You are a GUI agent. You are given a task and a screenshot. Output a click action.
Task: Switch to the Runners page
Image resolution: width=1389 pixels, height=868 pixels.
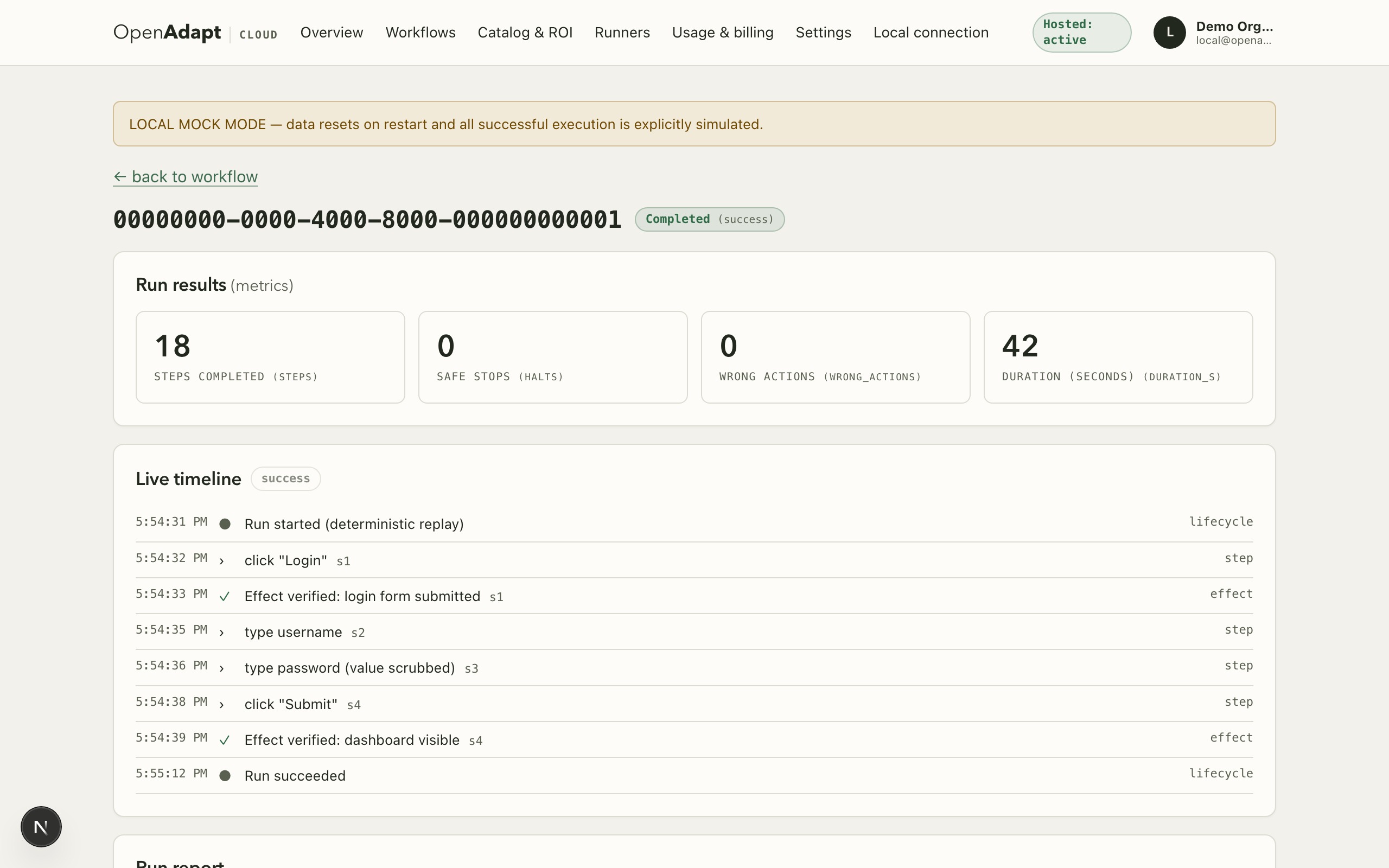point(622,33)
